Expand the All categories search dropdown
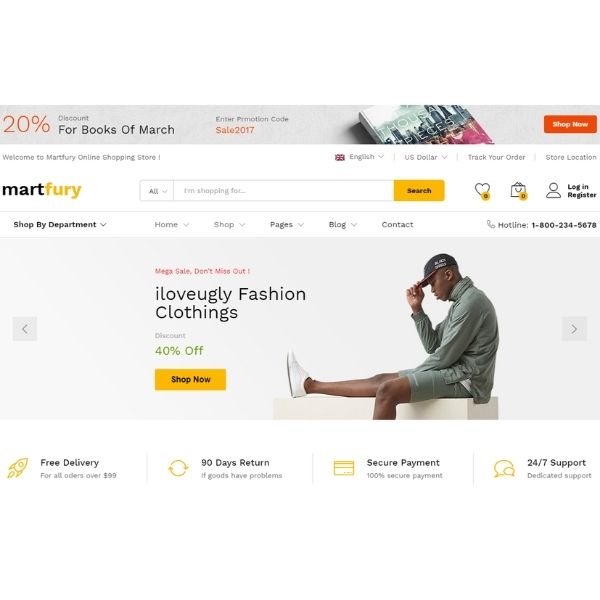This screenshot has width=600, height=600. coord(157,191)
